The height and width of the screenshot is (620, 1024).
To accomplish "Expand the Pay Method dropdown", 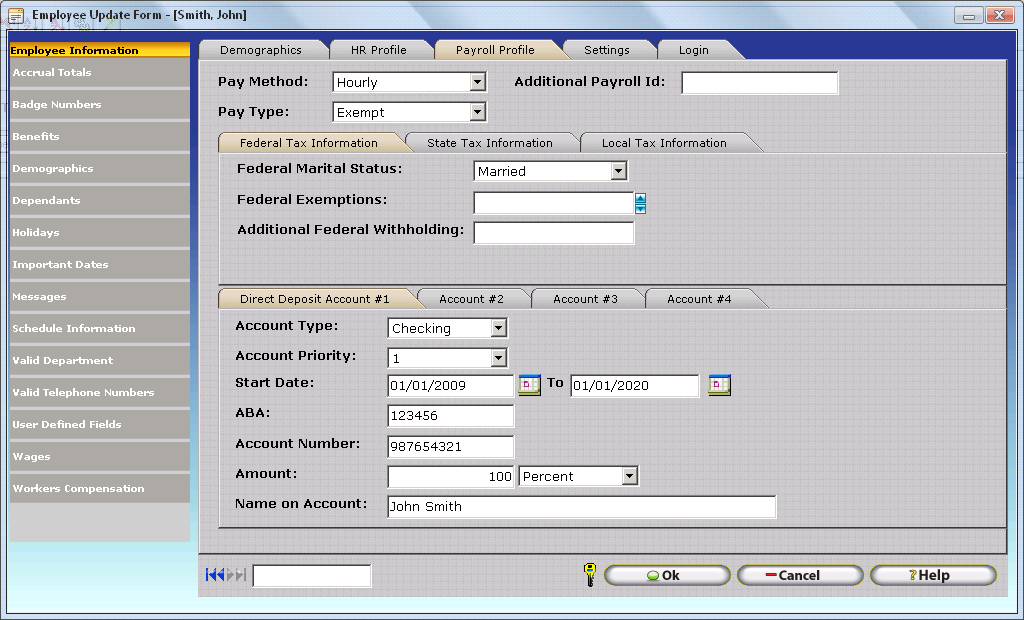I will (477, 82).
